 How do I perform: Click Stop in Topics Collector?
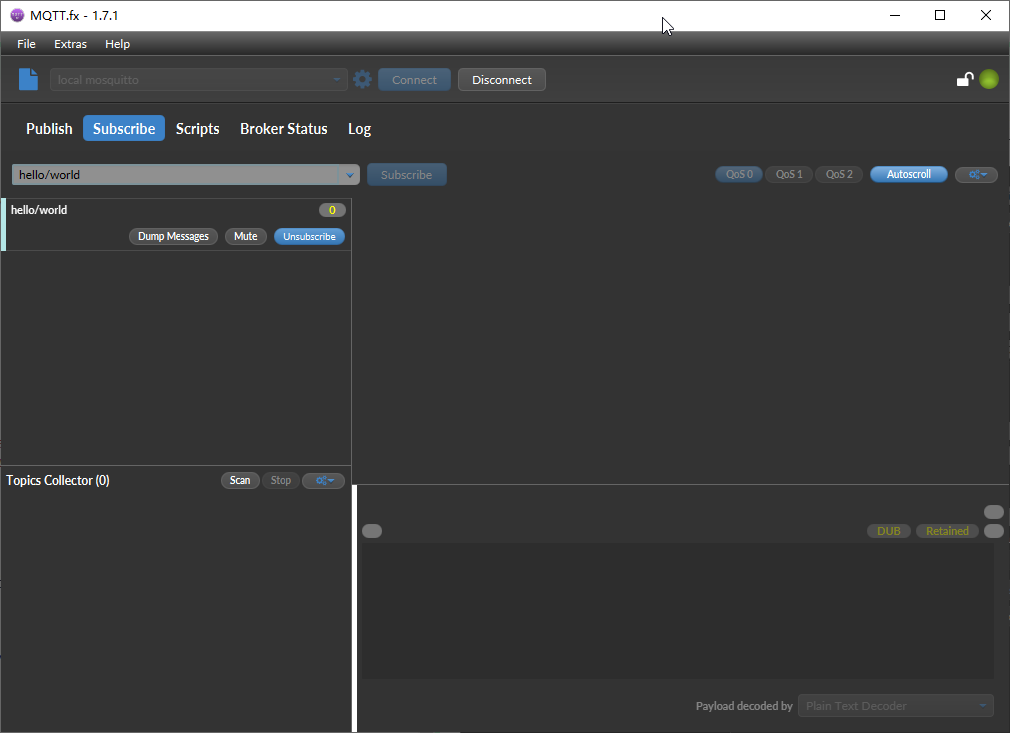(281, 481)
